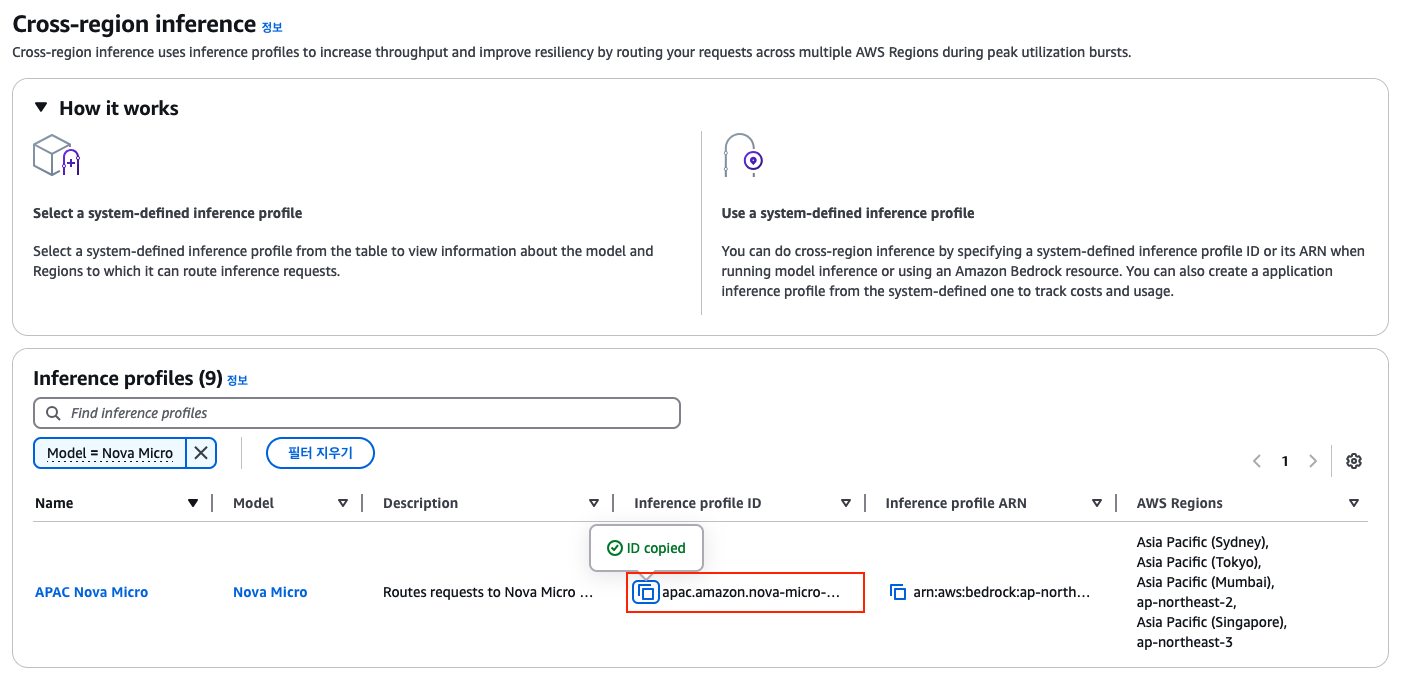1404x681 pixels.
Task: Go to previous page of inference profiles
Action: (1257, 461)
